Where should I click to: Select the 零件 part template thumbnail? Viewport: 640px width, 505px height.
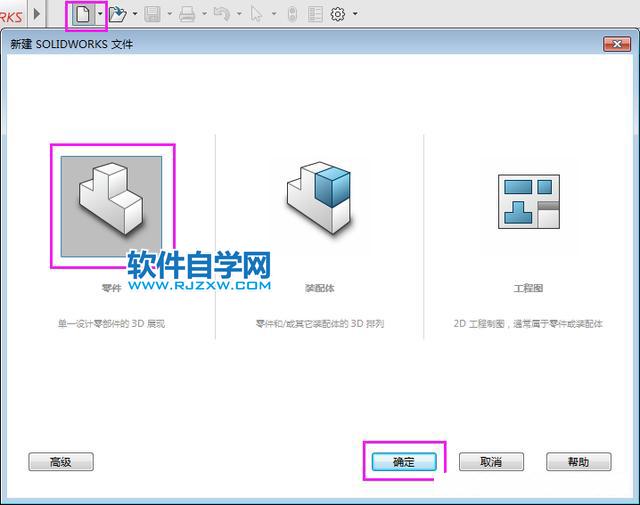[x=111, y=206]
